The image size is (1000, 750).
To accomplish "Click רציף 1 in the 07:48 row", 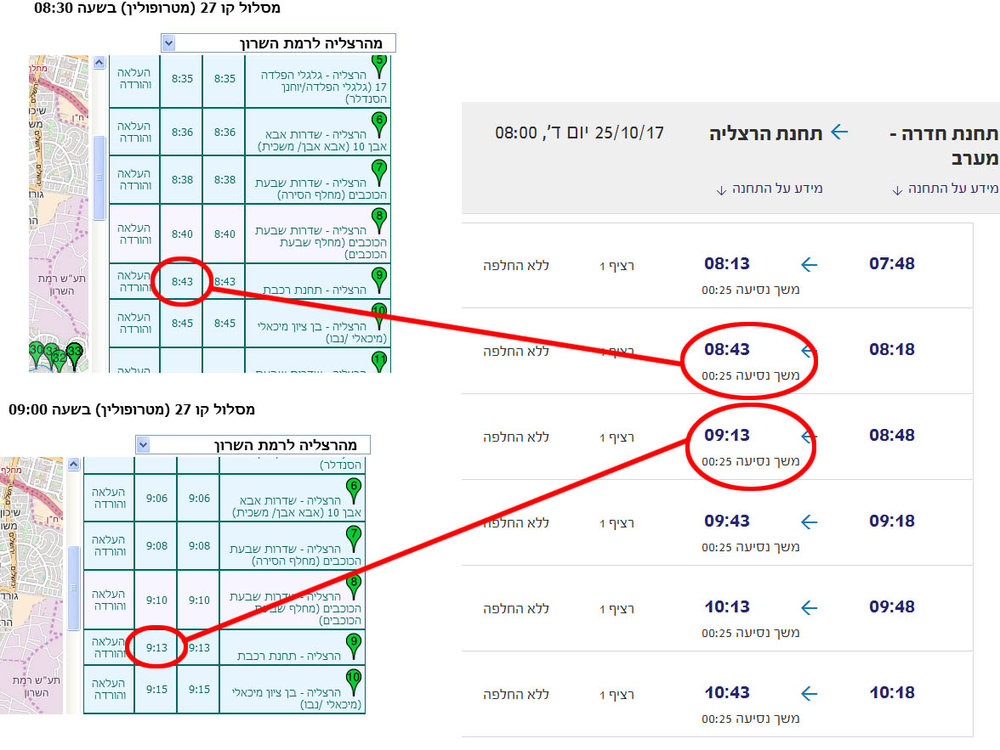I will point(617,266).
